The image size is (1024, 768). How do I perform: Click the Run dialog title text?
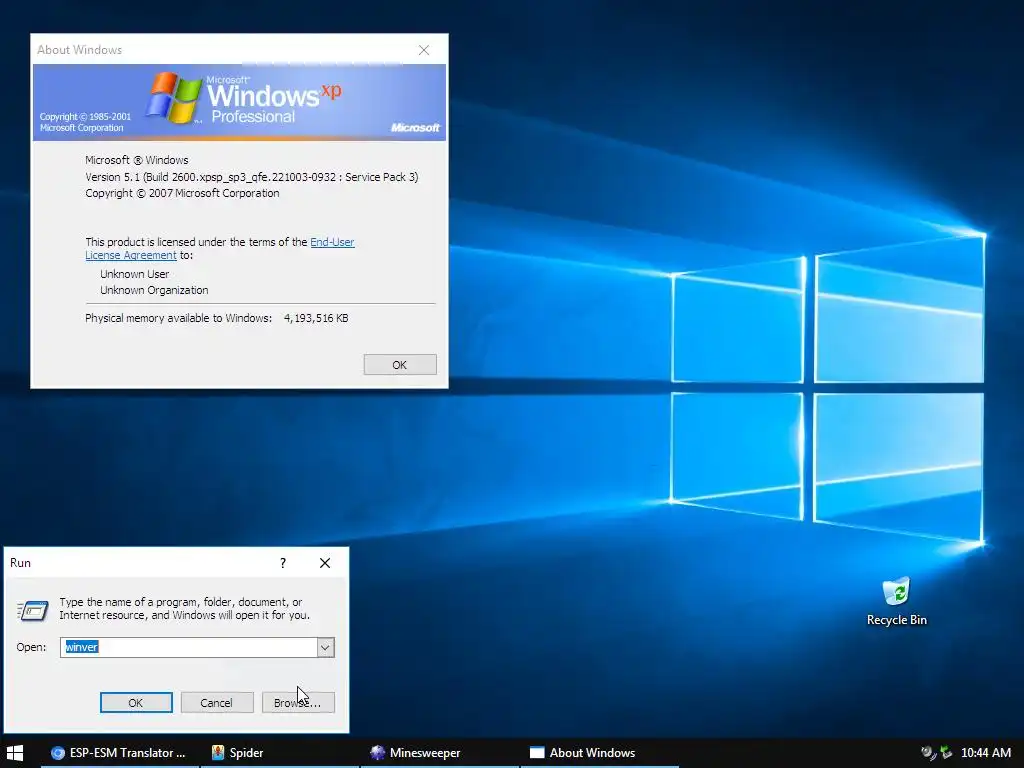(20, 563)
